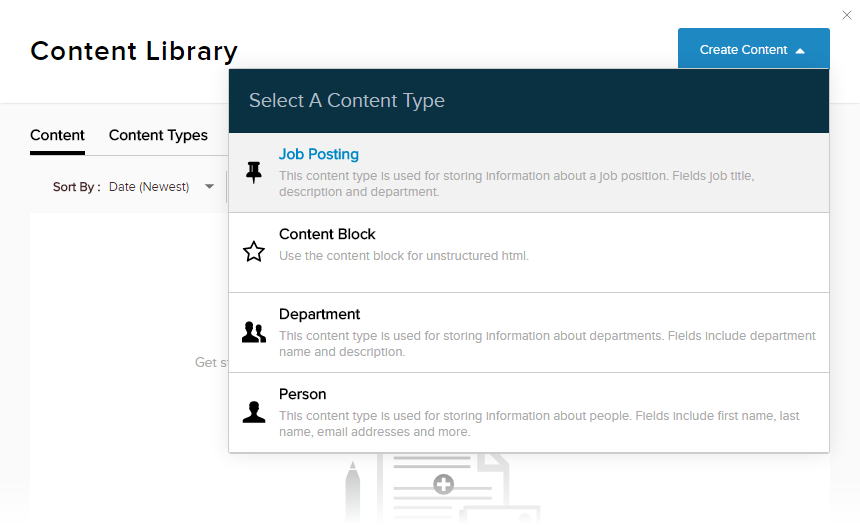
Task: Click the star icon beside Content Block
Action: (x=253, y=252)
